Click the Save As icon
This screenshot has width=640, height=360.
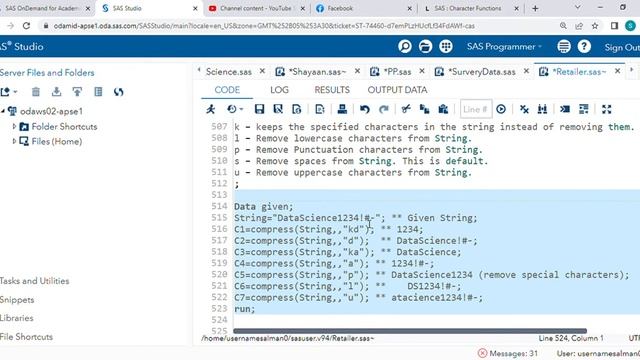(278, 109)
